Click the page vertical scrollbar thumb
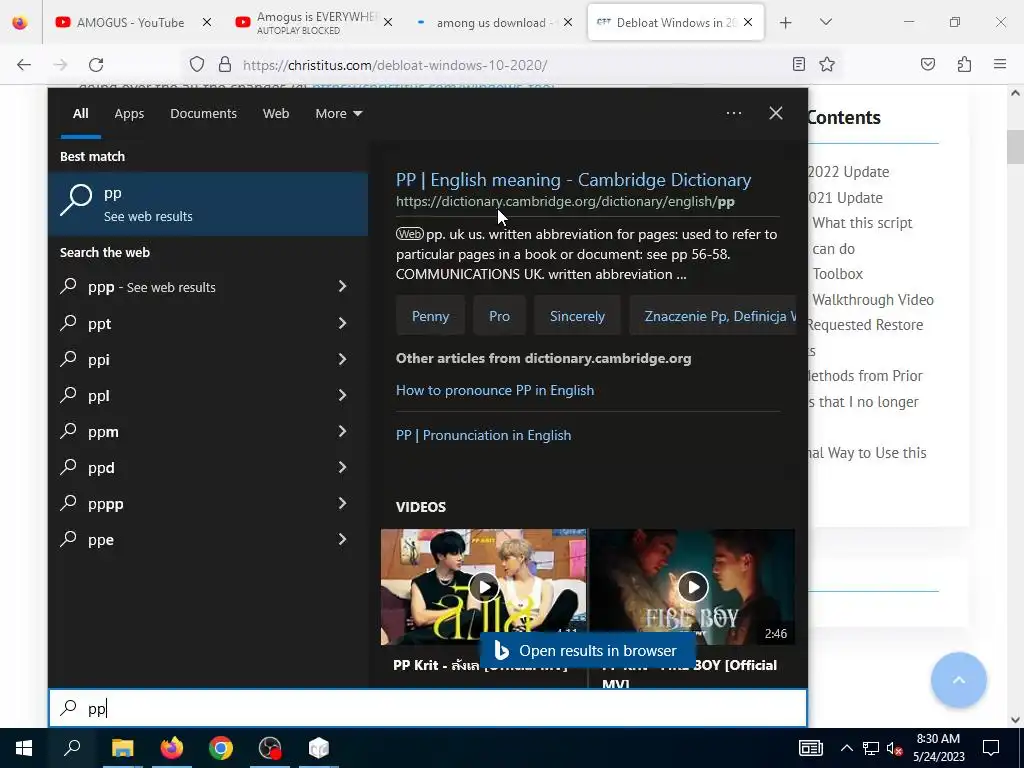Viewport: 1024px width, 768px height. 1015,147
